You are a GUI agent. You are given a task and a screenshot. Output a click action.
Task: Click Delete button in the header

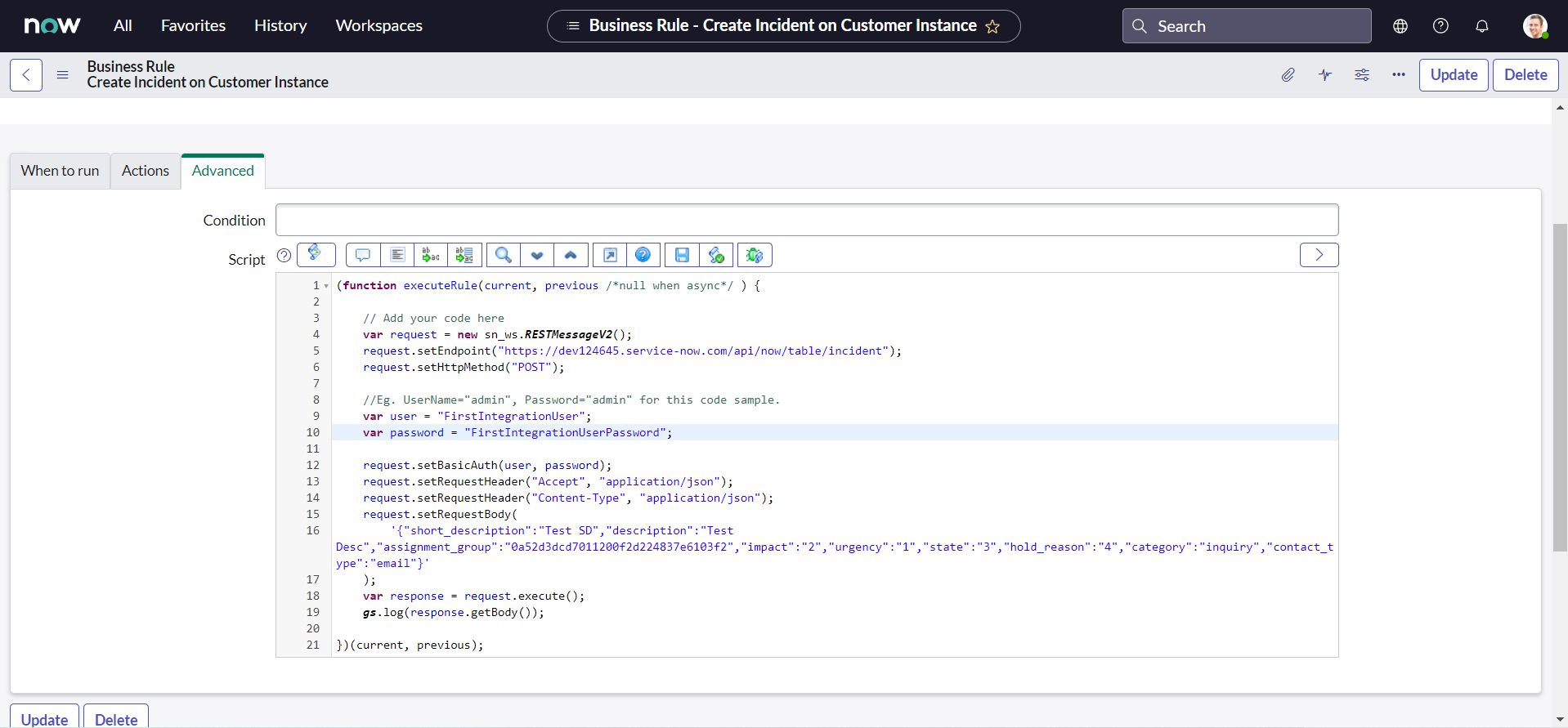(1525, 75)
